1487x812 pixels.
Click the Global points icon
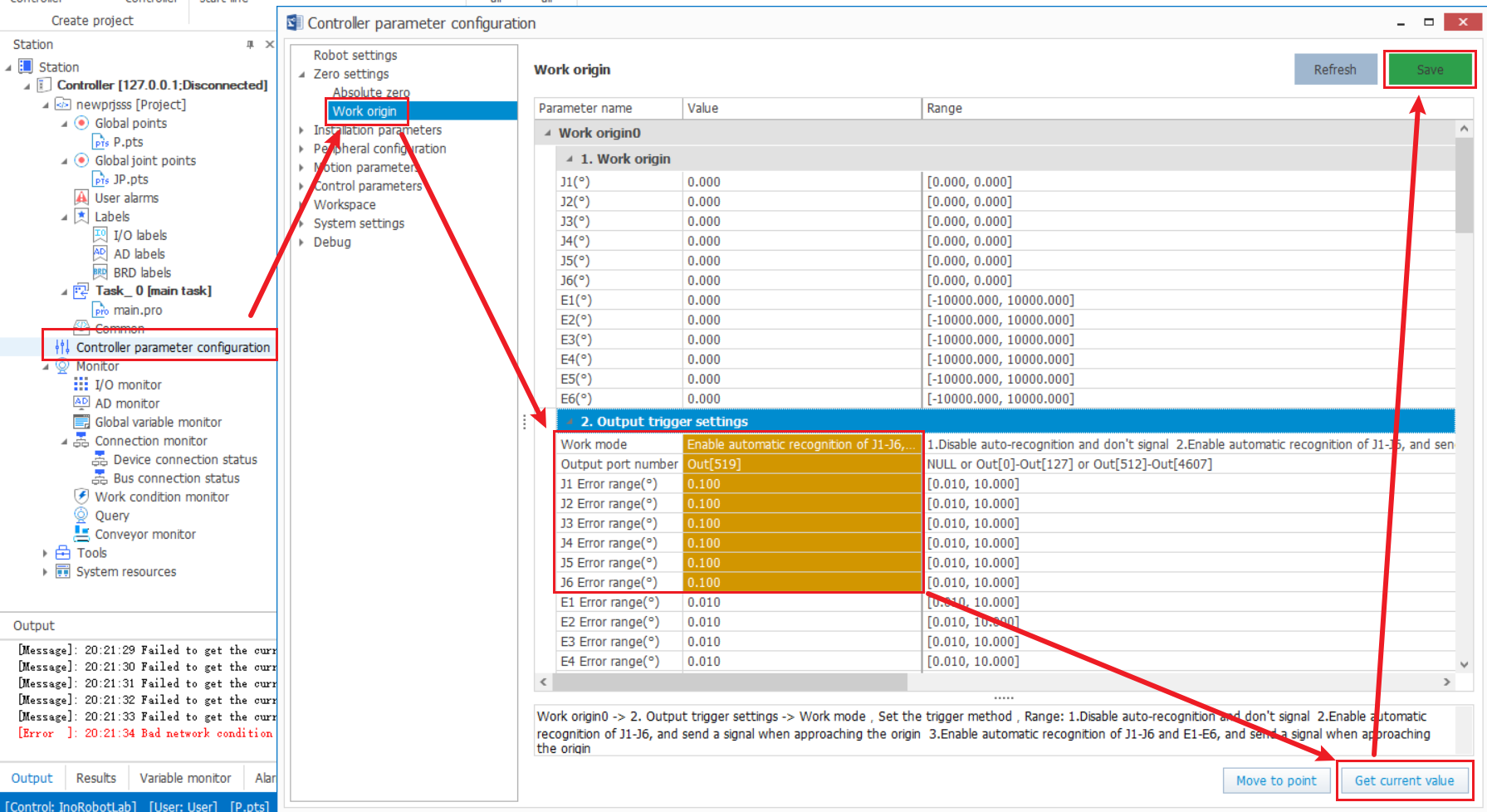pyautogui.click(x=81, y=123)
